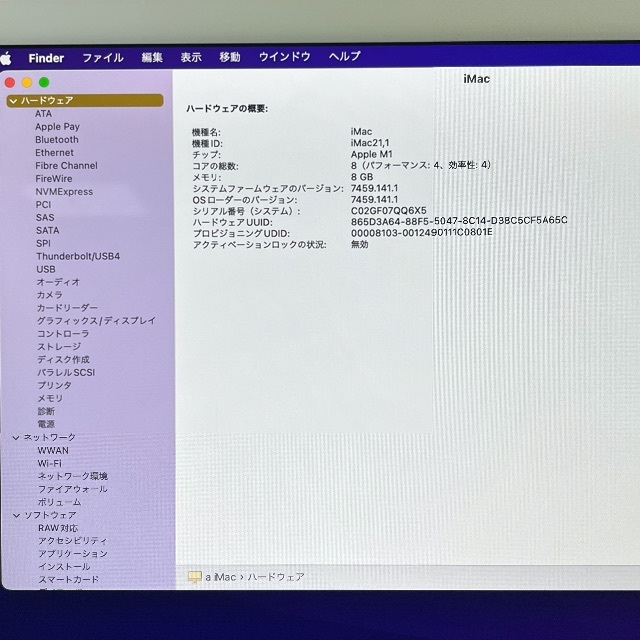Screen dimensions: 640x640
Task: Select Bluetooth in the sidebar
Action: (x=57, y=140)
